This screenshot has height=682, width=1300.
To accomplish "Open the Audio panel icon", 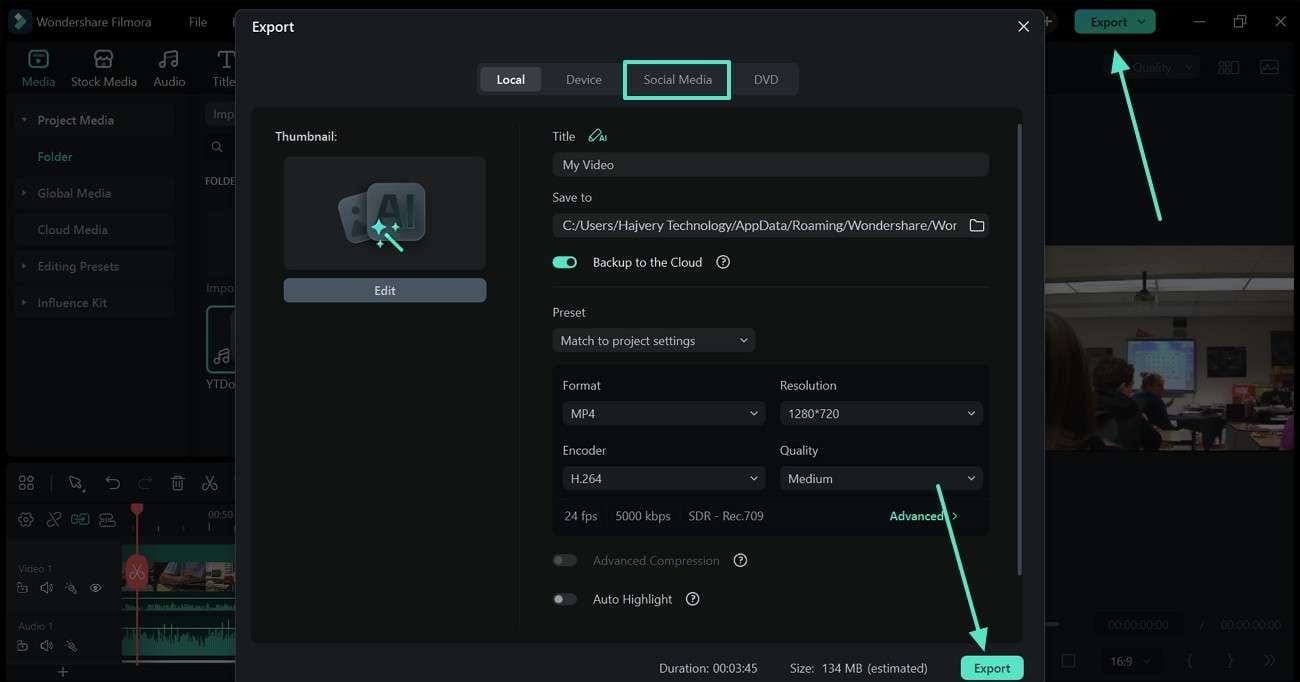I will 169,59.
